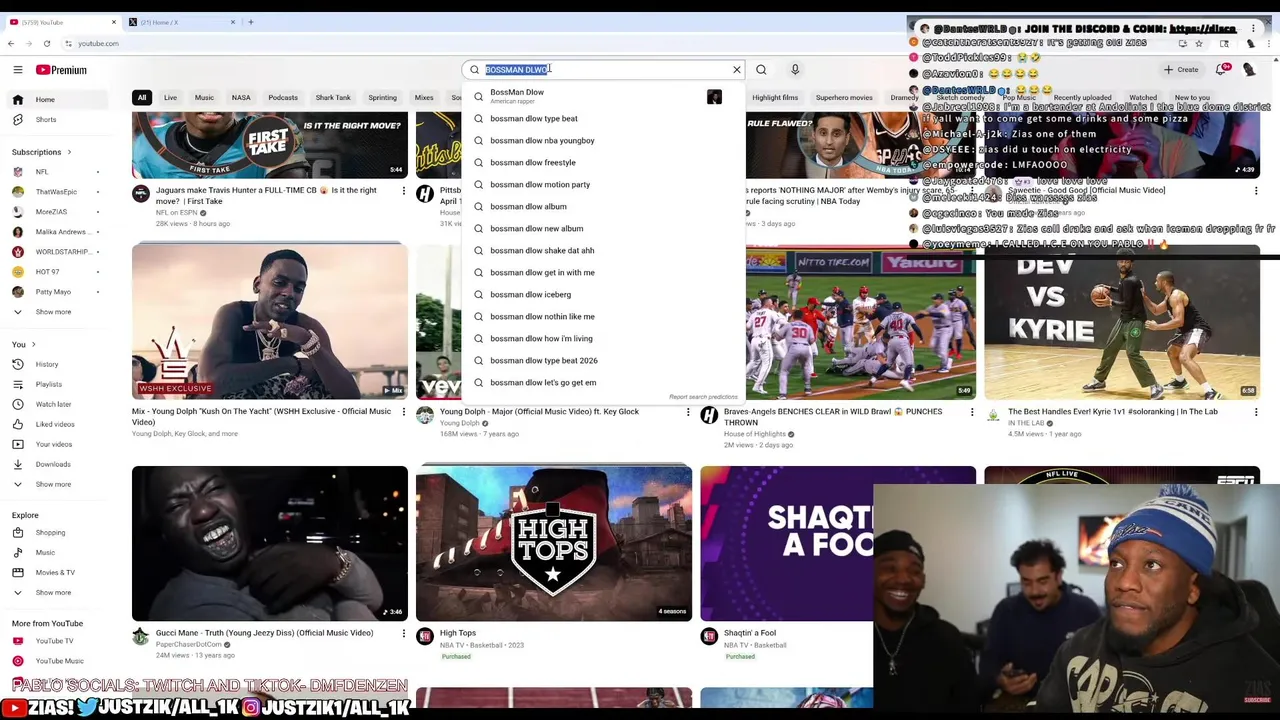
Task: Open the notifications bell
Action: (x=1221, y=70)
